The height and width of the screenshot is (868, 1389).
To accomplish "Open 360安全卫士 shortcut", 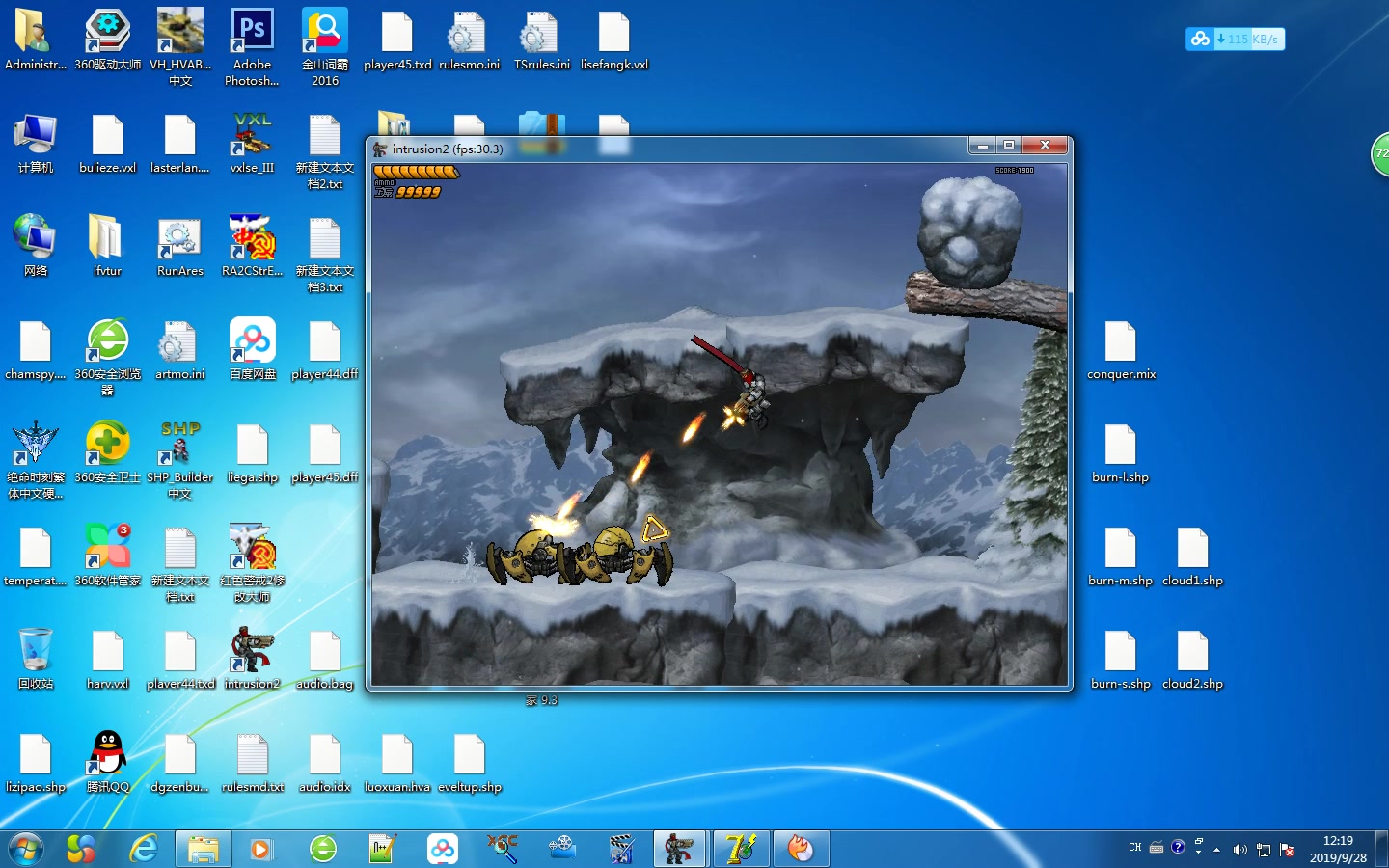I will coord(108,453).
